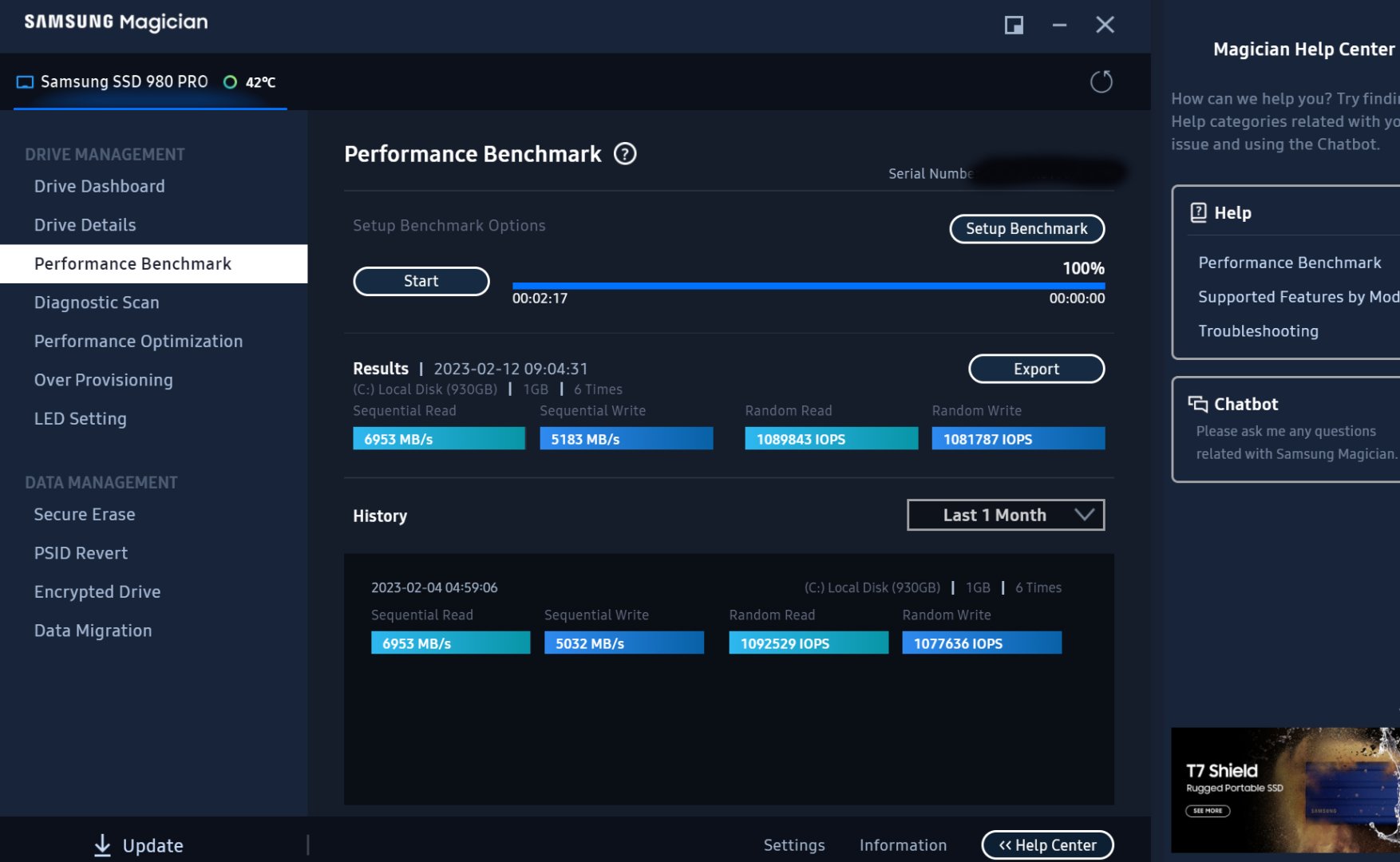This screenshot has height=862, width=1400.
Task: Open Data Migration
Action: pyautogui.click(x=93, y=631)
